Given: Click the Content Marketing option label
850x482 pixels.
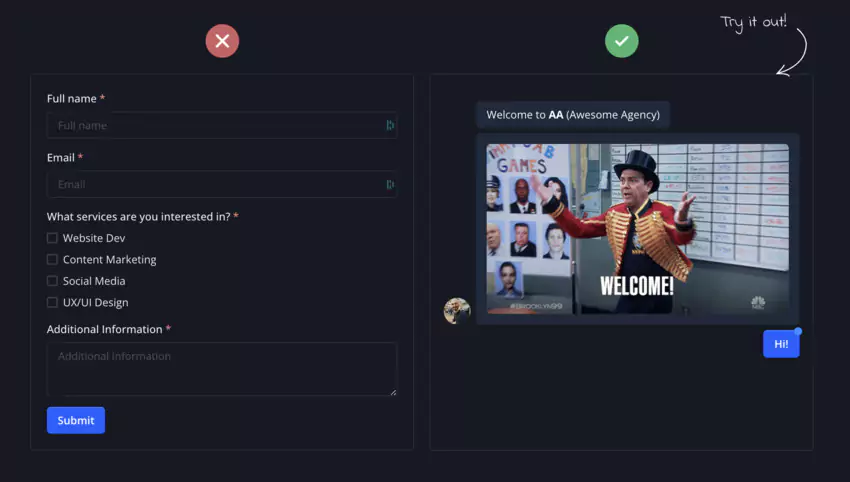Looking at the screenshot, I should point(110,260).
